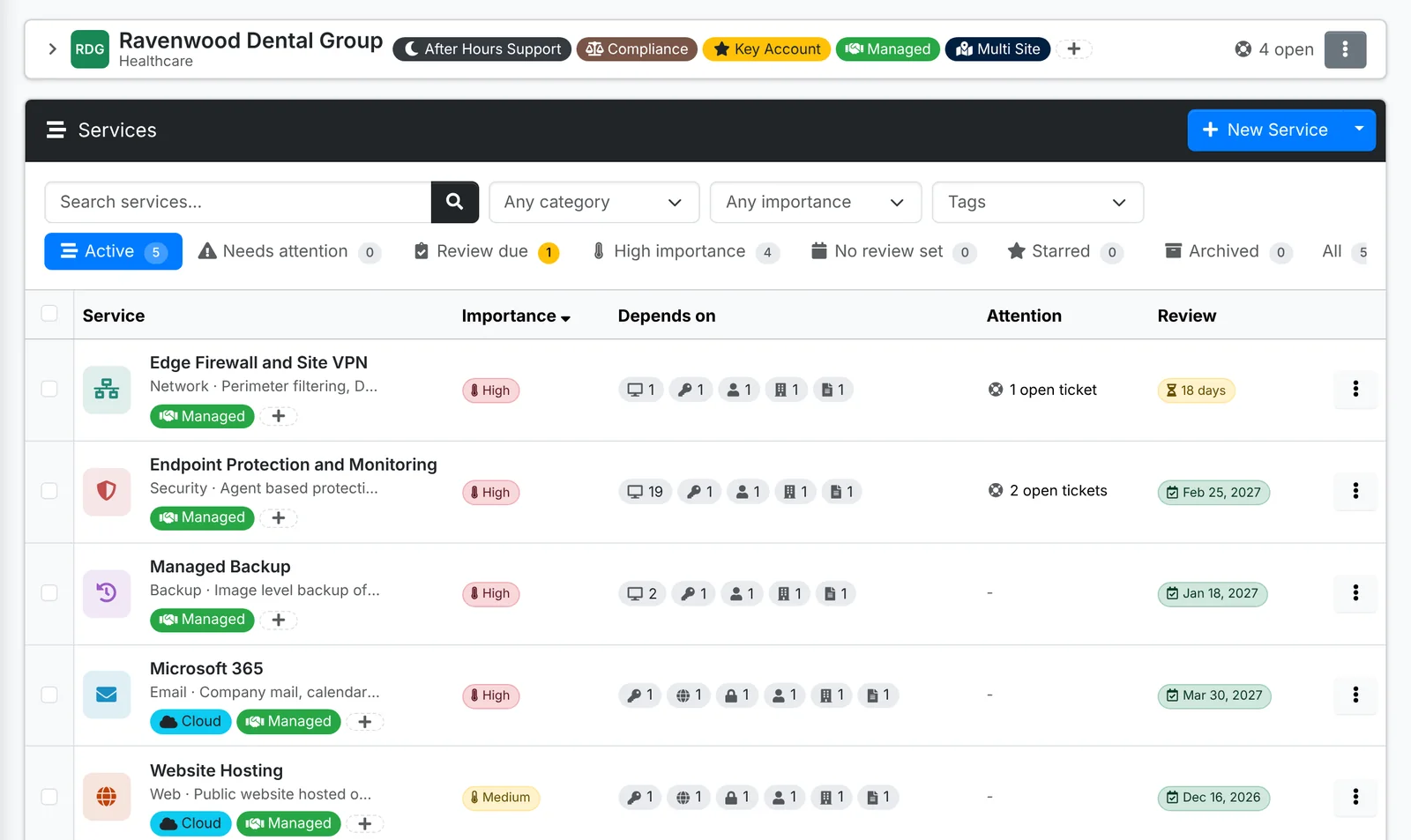Select the Edge Firewall and Site VPN checkbox
Screen dimensions: 1411x840
[49, 389]
